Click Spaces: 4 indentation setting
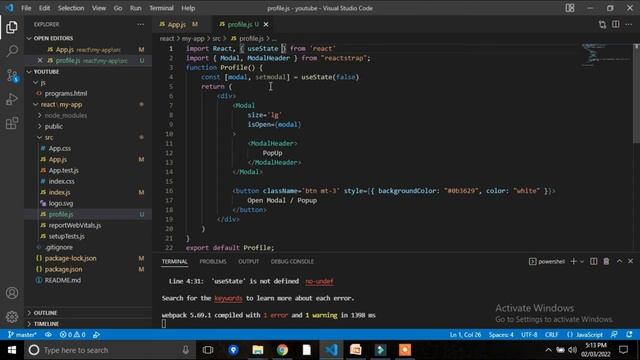640x360 pixels. click(x=501, y=335)
